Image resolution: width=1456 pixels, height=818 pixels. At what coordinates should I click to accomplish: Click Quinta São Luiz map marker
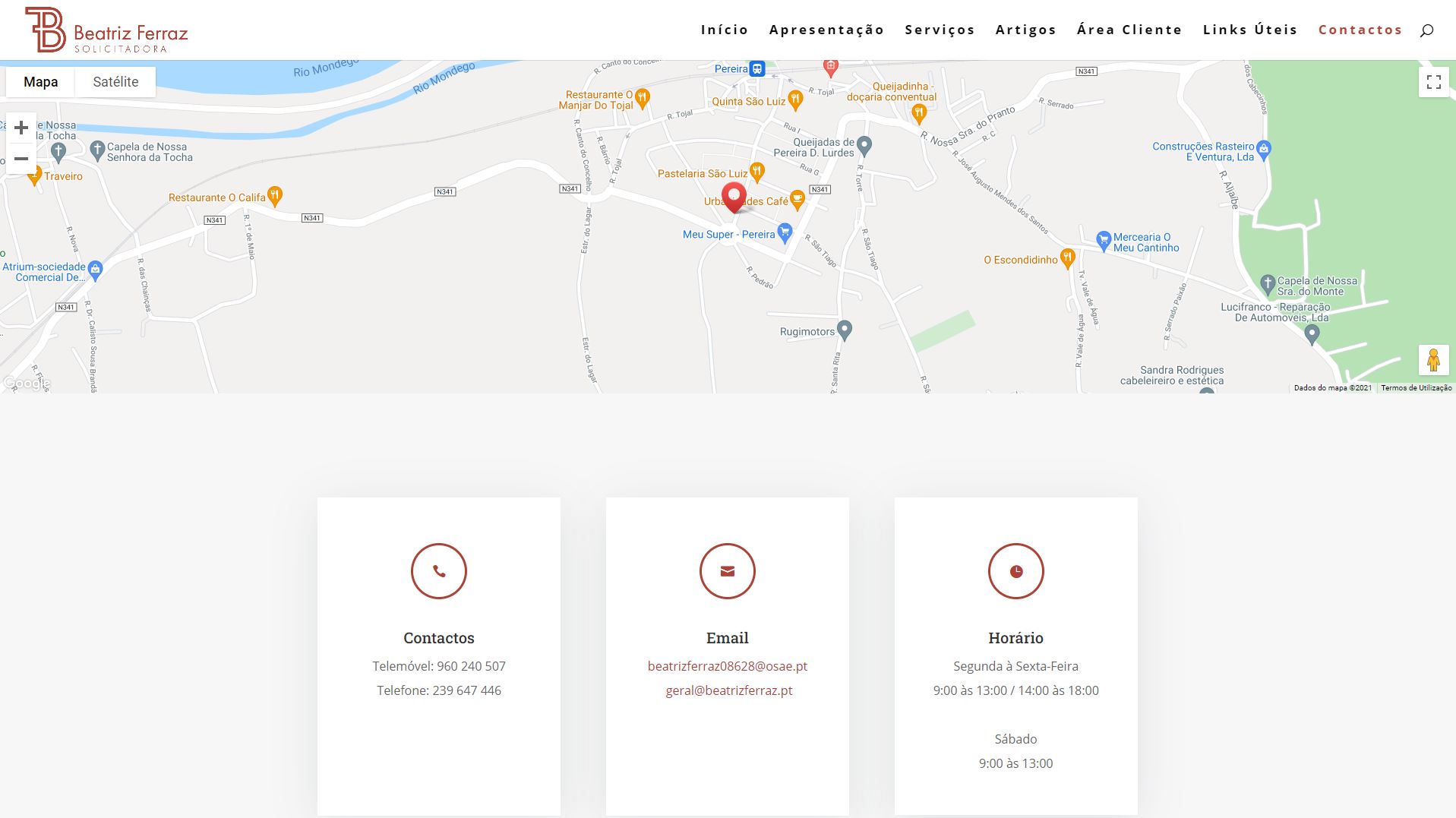(795, 99)
